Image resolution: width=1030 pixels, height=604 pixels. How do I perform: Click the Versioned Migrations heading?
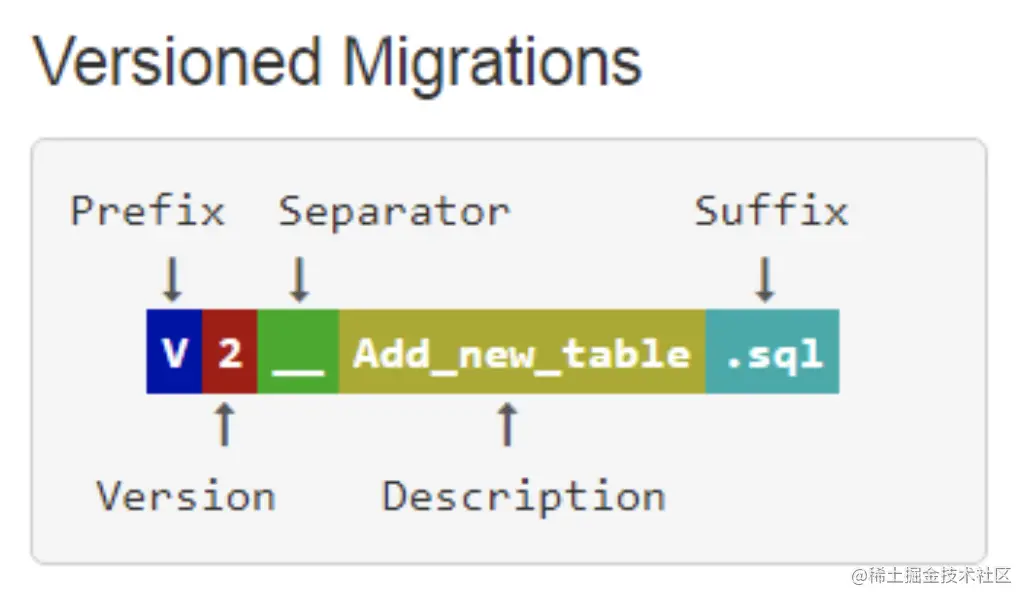pos(337,63)
